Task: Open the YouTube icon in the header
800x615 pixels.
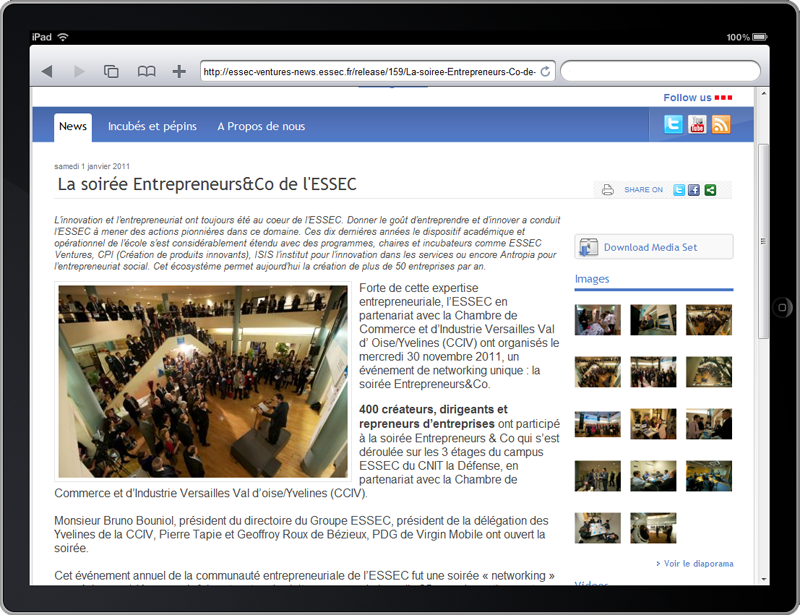Action: tap(697, 124)
